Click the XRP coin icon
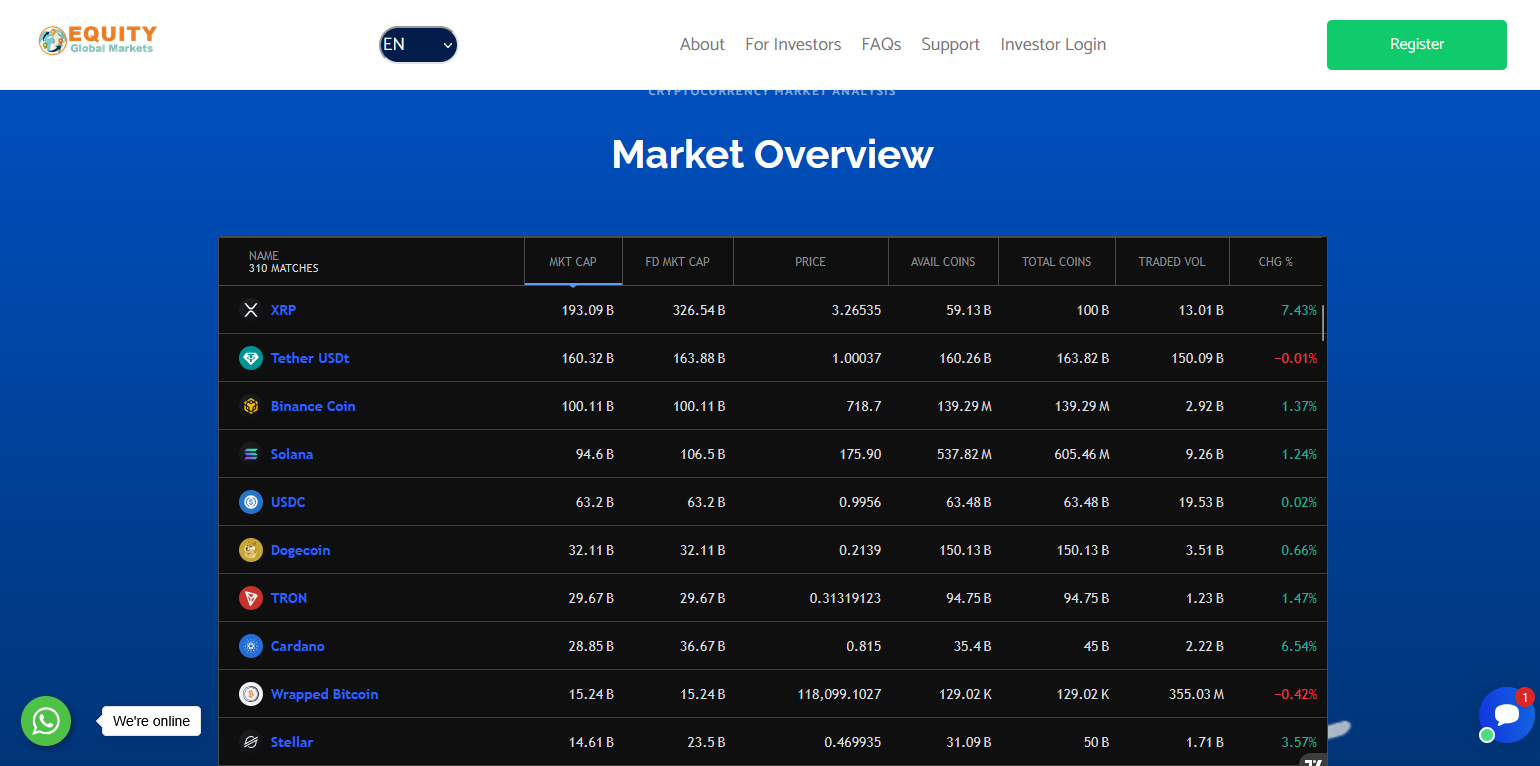 [251, 310]
